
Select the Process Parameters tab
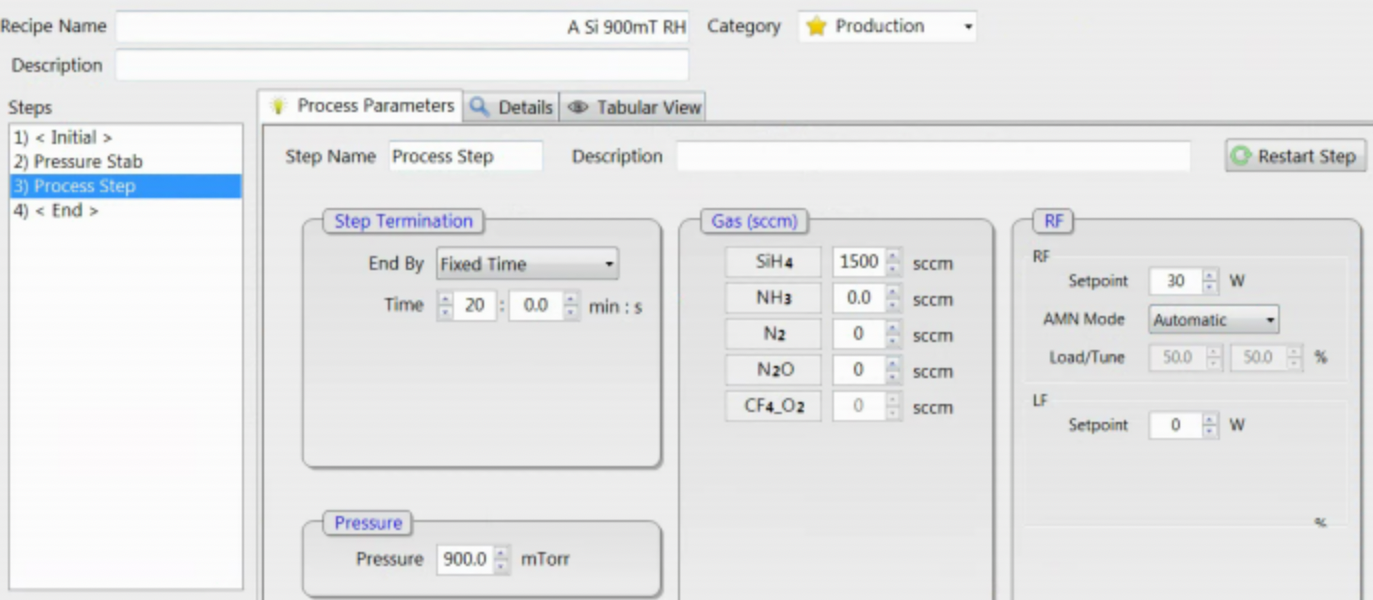[x=362, y=106]
